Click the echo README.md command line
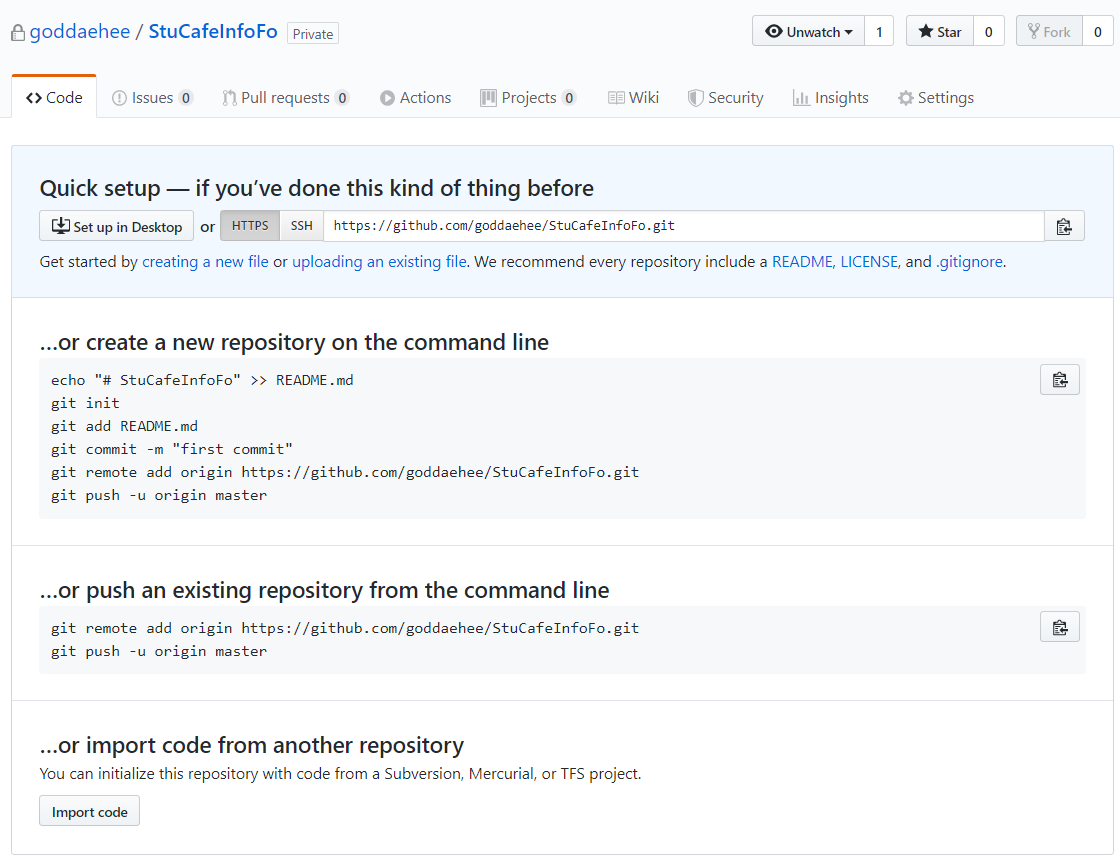Image resolution: width=1120 pixels, height=863 pixels. coord(202,380)
